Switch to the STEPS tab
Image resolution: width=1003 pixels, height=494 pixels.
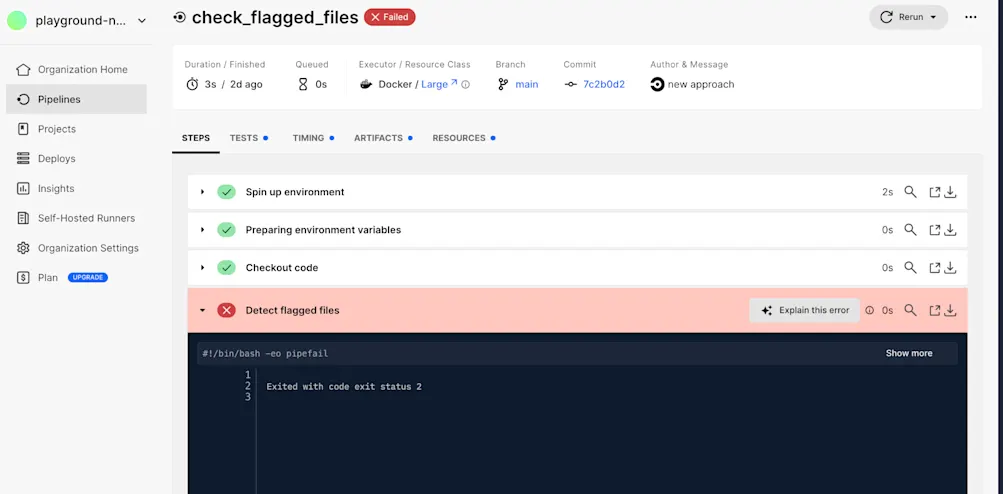pyautogui.click(x=196, y=138)
